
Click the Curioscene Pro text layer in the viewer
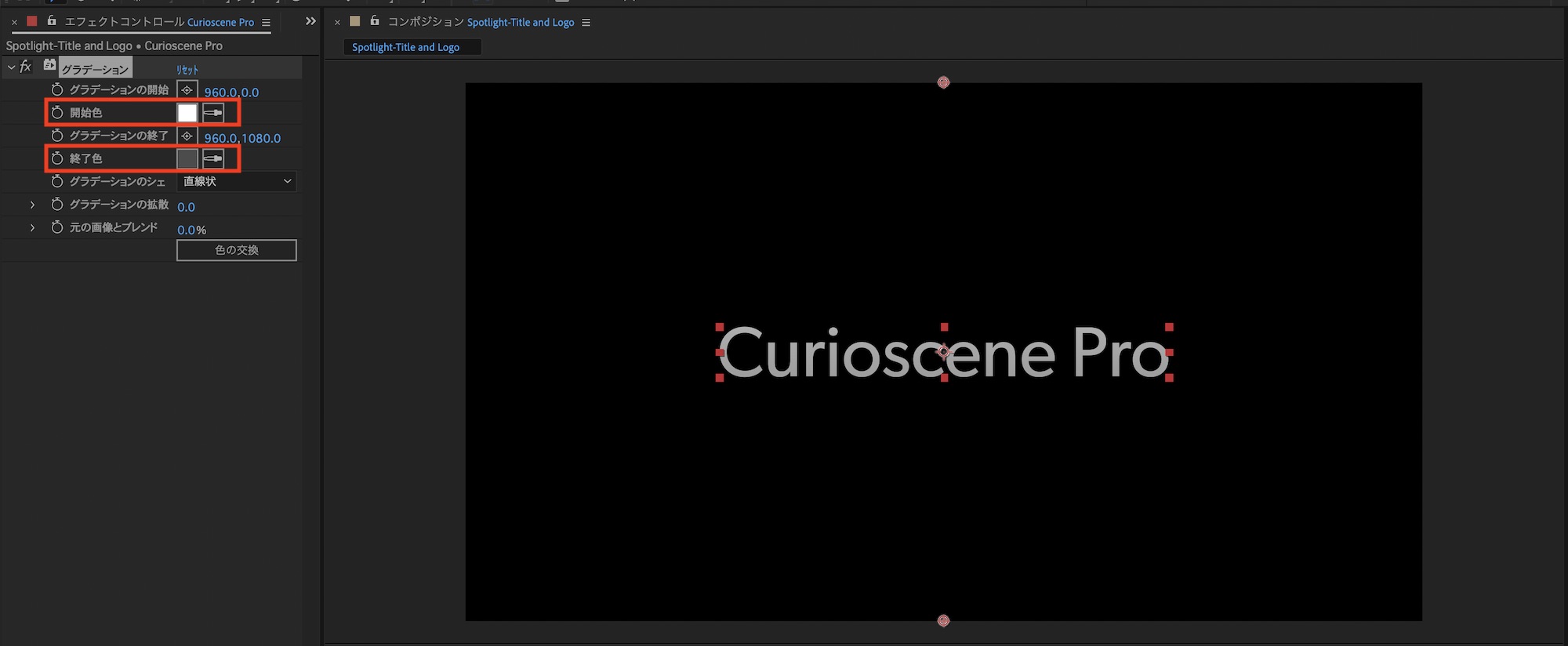coord(943,353)
